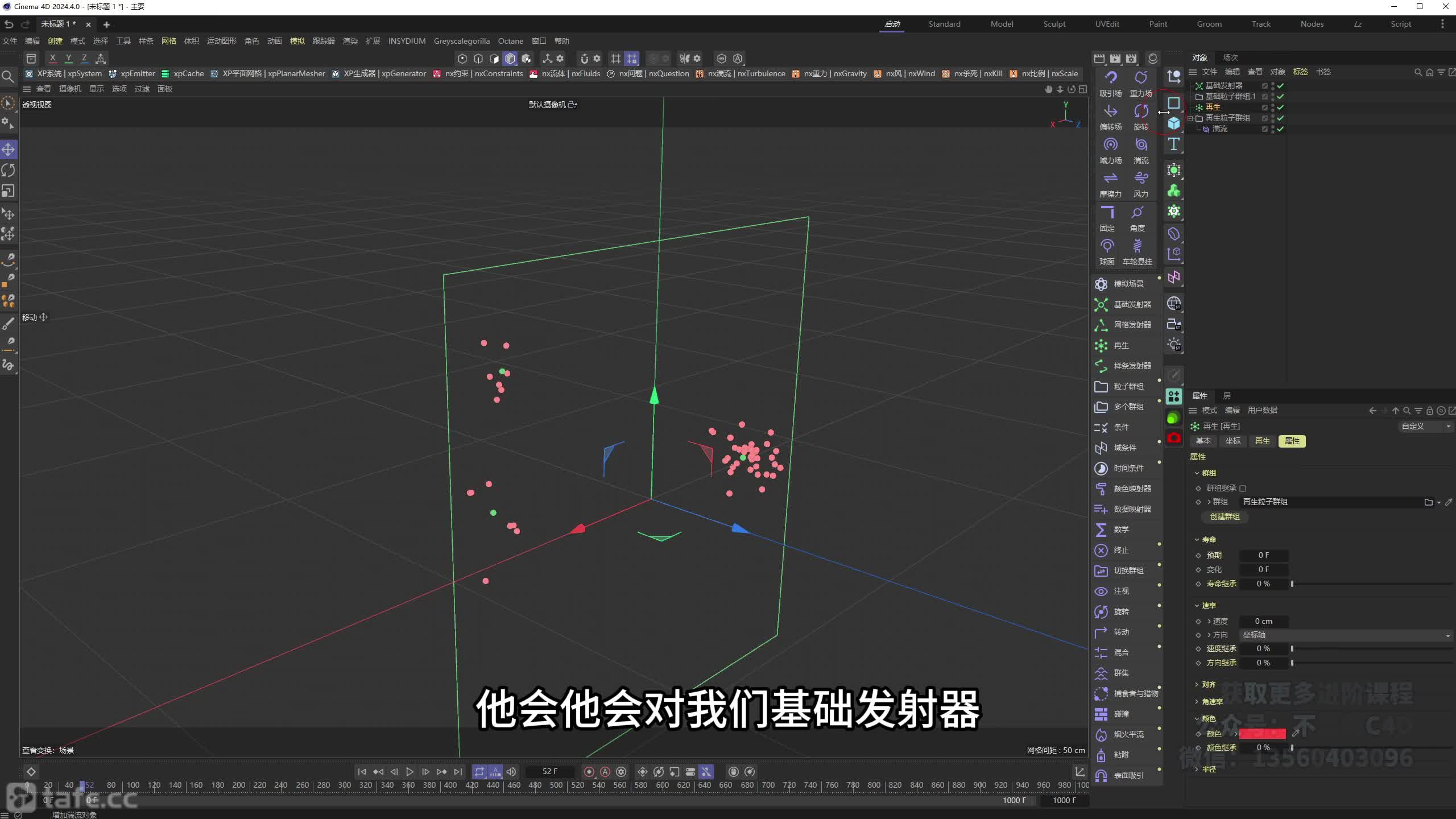Play the animation forward
The image size is (1456, 819).
[x=409, y=772]
